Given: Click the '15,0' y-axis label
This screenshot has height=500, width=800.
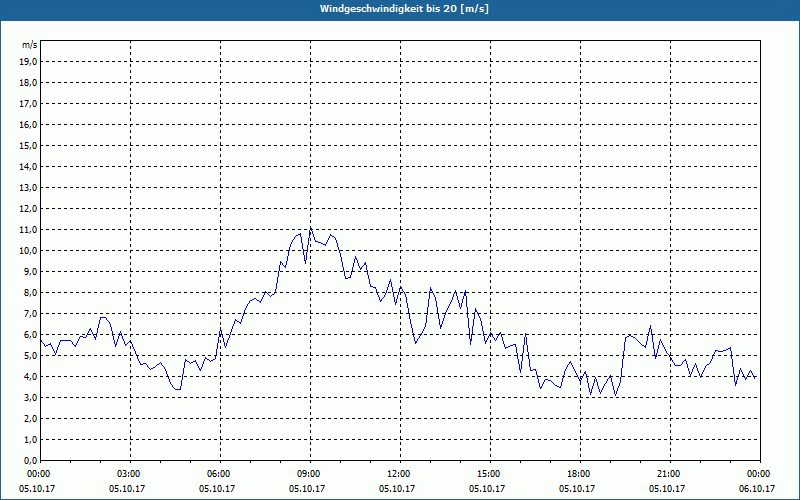Looking at the screenshot, I should coord(29,145).
